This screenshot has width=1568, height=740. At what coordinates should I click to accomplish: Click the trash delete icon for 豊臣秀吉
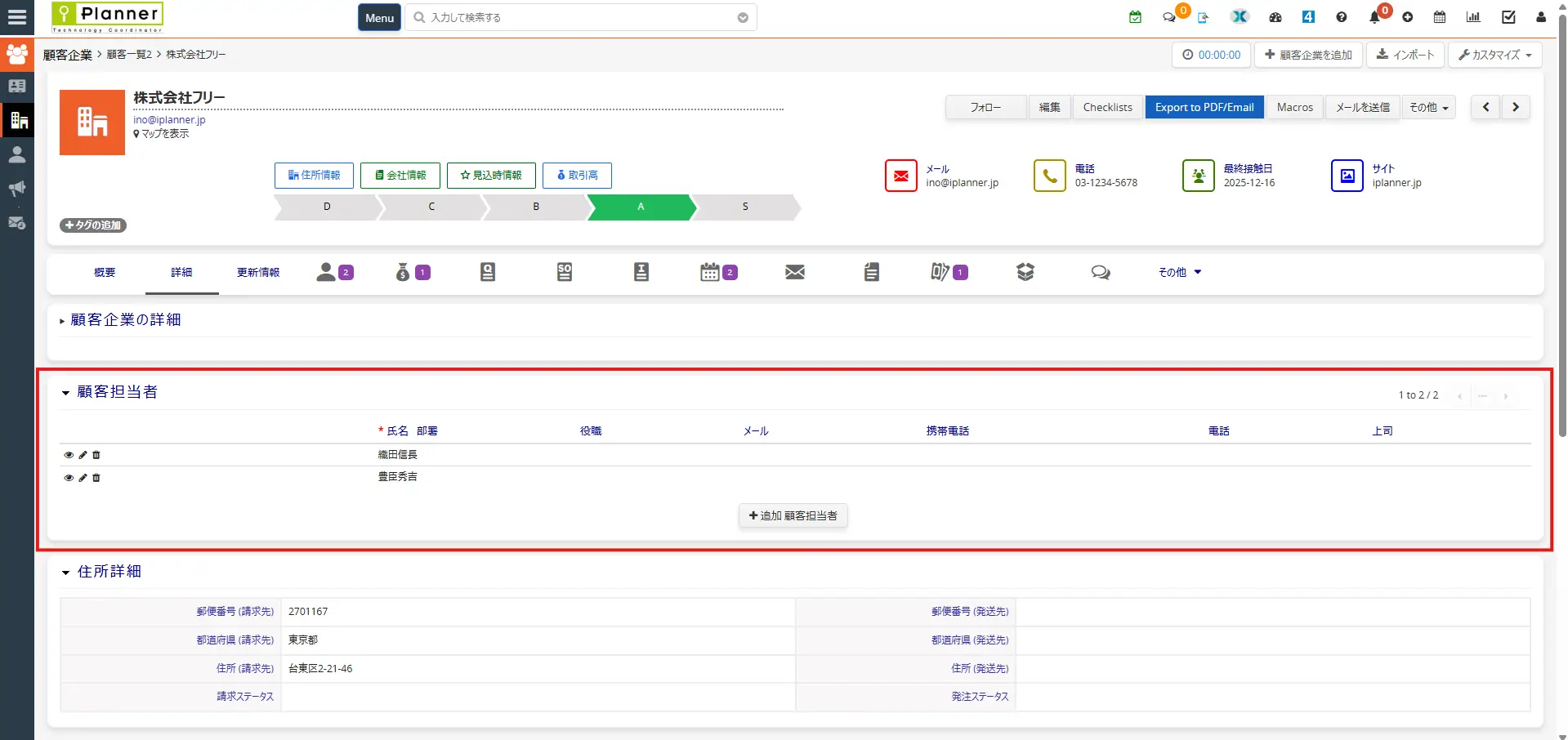96,478
